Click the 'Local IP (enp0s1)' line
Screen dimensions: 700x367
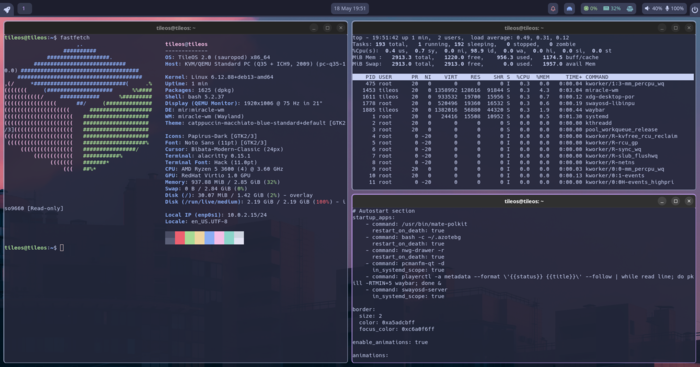pyautogui.click(x=216, y=215)
